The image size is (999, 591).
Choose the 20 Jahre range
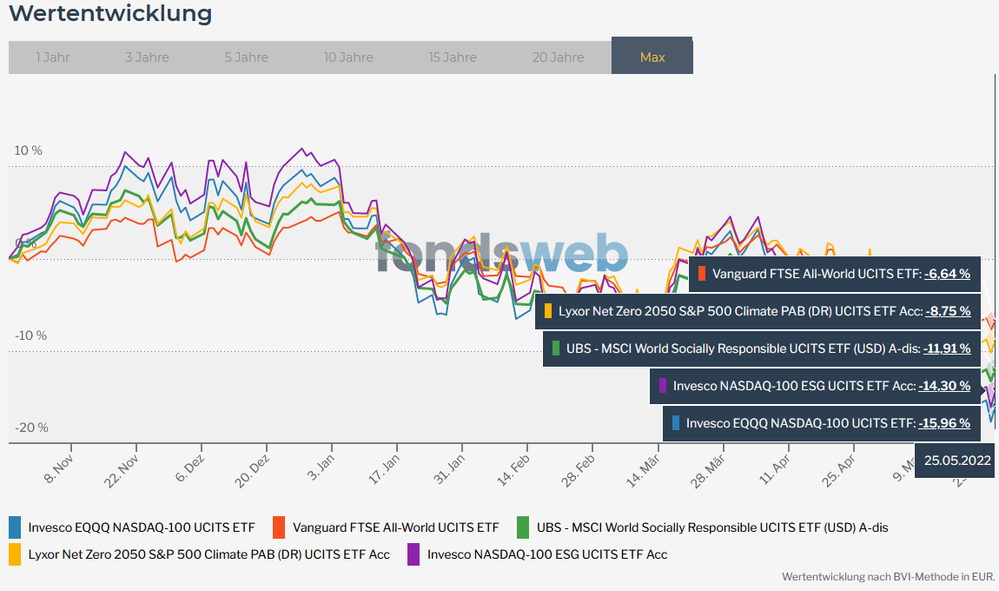click(x=557, y=57)
